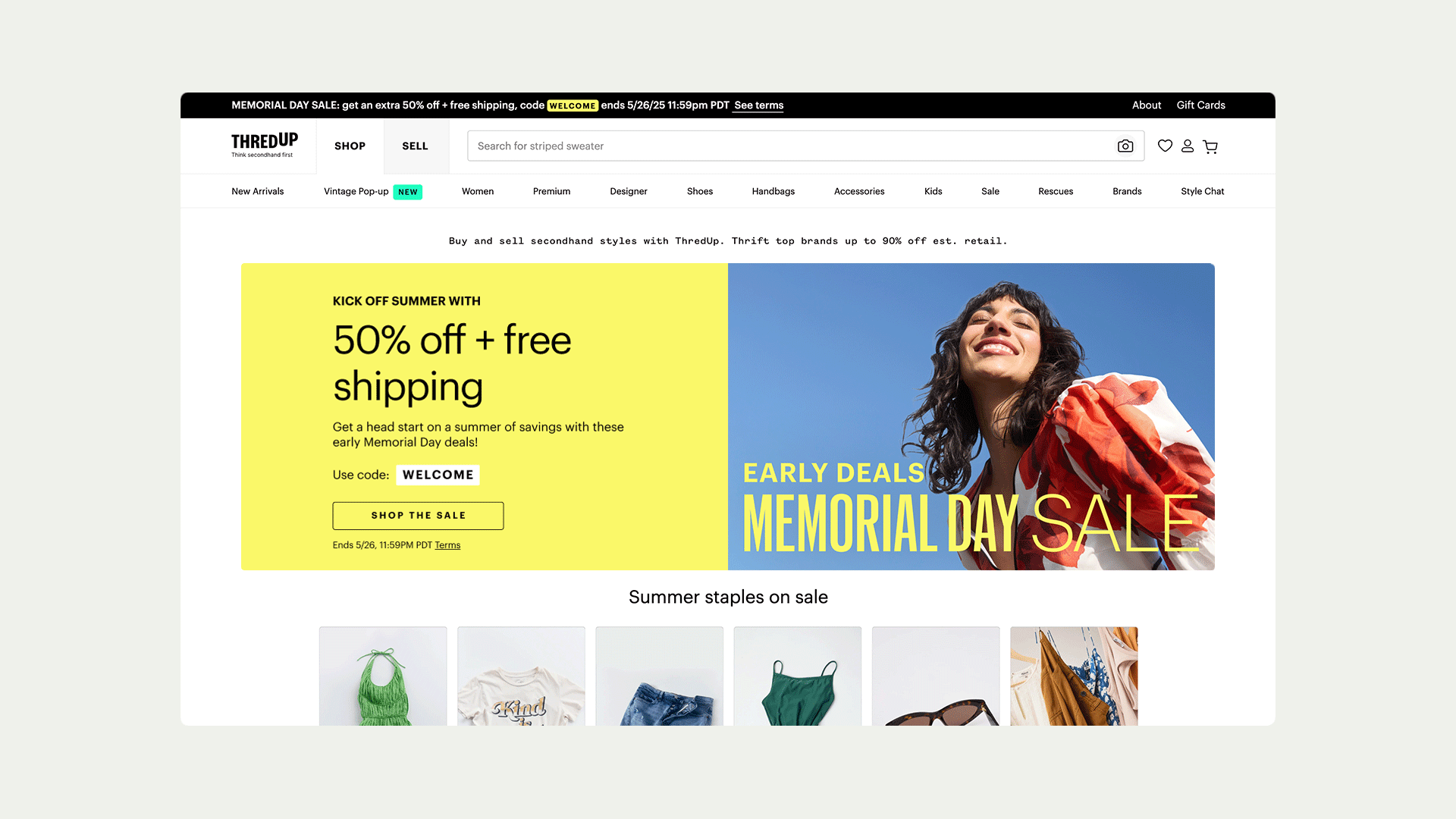
Task: Open the Style Chat menu item
Action: coord(1202,191)
